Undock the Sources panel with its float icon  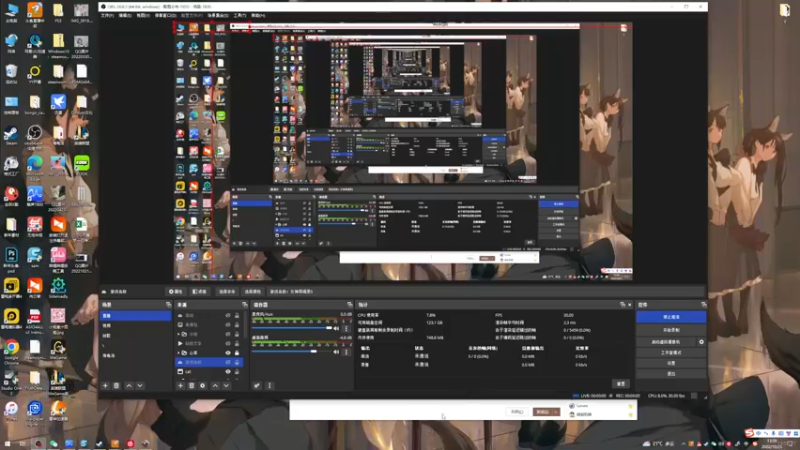click(244, 305)
